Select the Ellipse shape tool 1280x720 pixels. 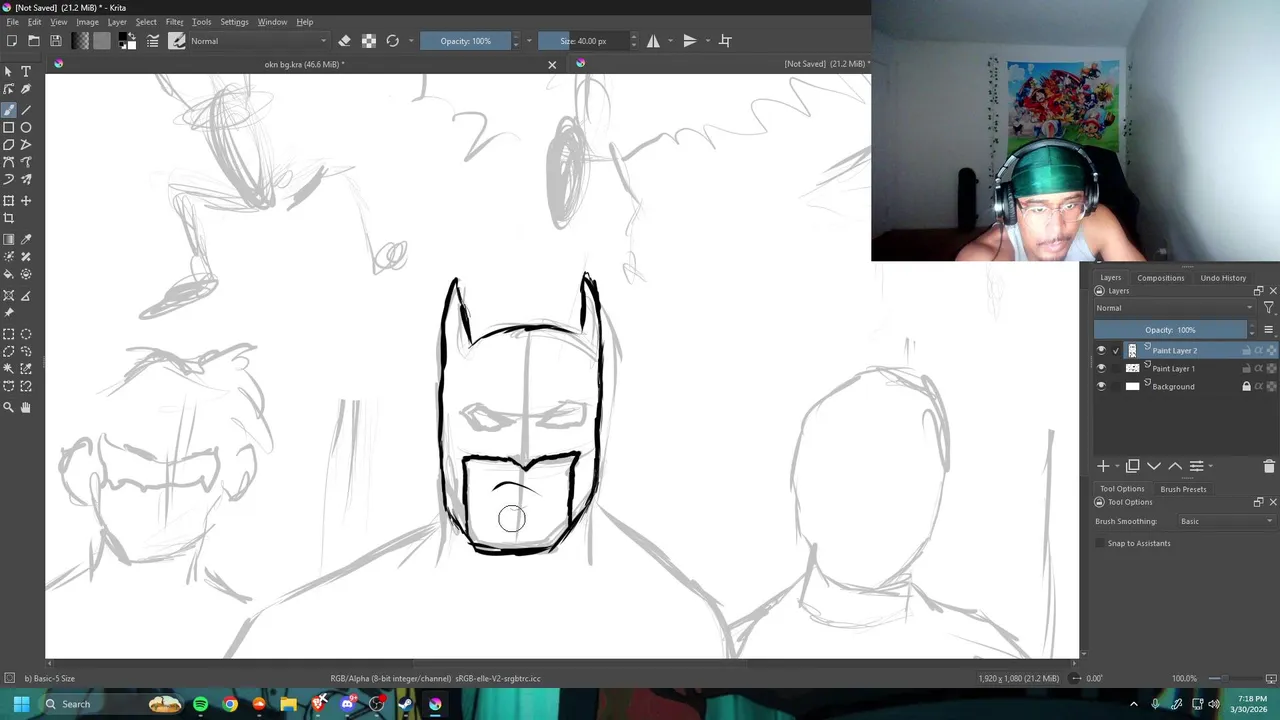(x=26, y=127)
